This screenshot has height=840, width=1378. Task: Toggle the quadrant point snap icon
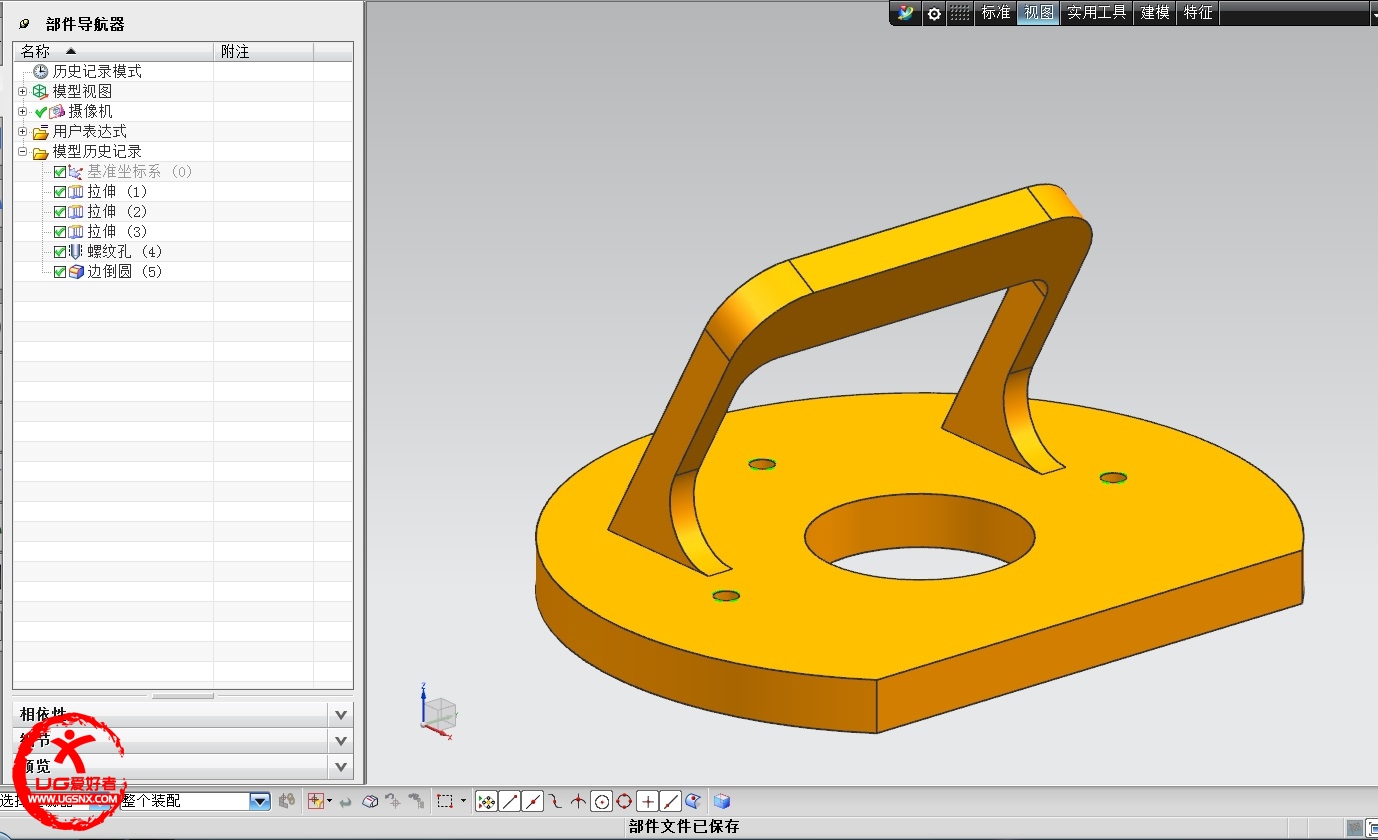625,801
